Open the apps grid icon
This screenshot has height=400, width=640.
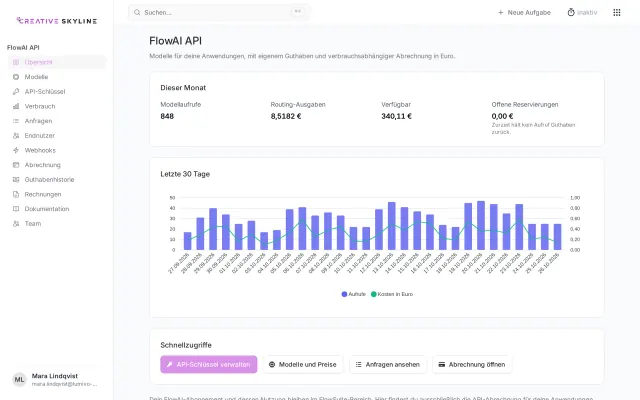(x=617, y=12)
